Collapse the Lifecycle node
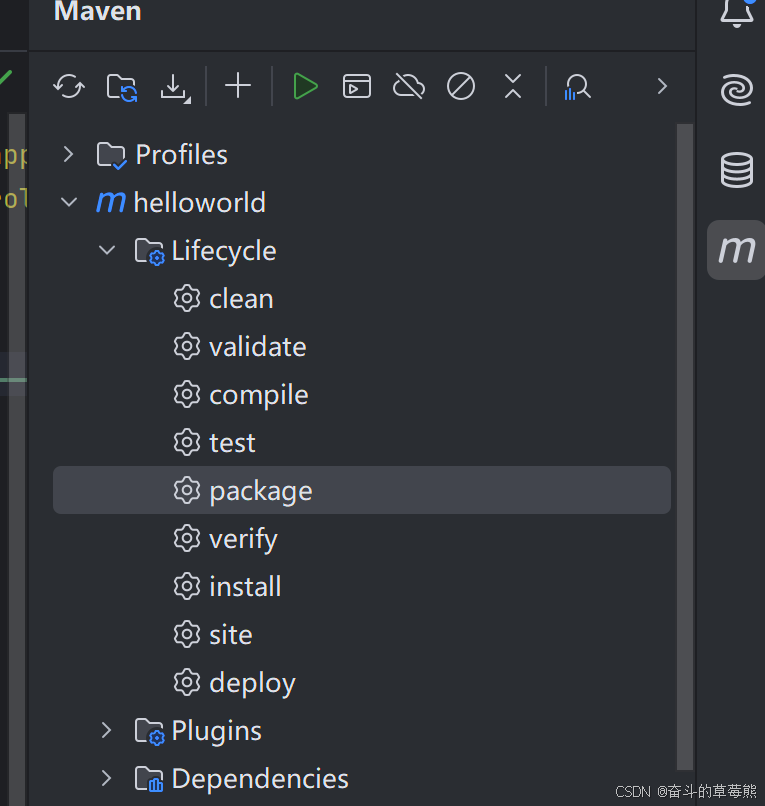Screen dimensions: 765x806 click(x=107, y=250)
